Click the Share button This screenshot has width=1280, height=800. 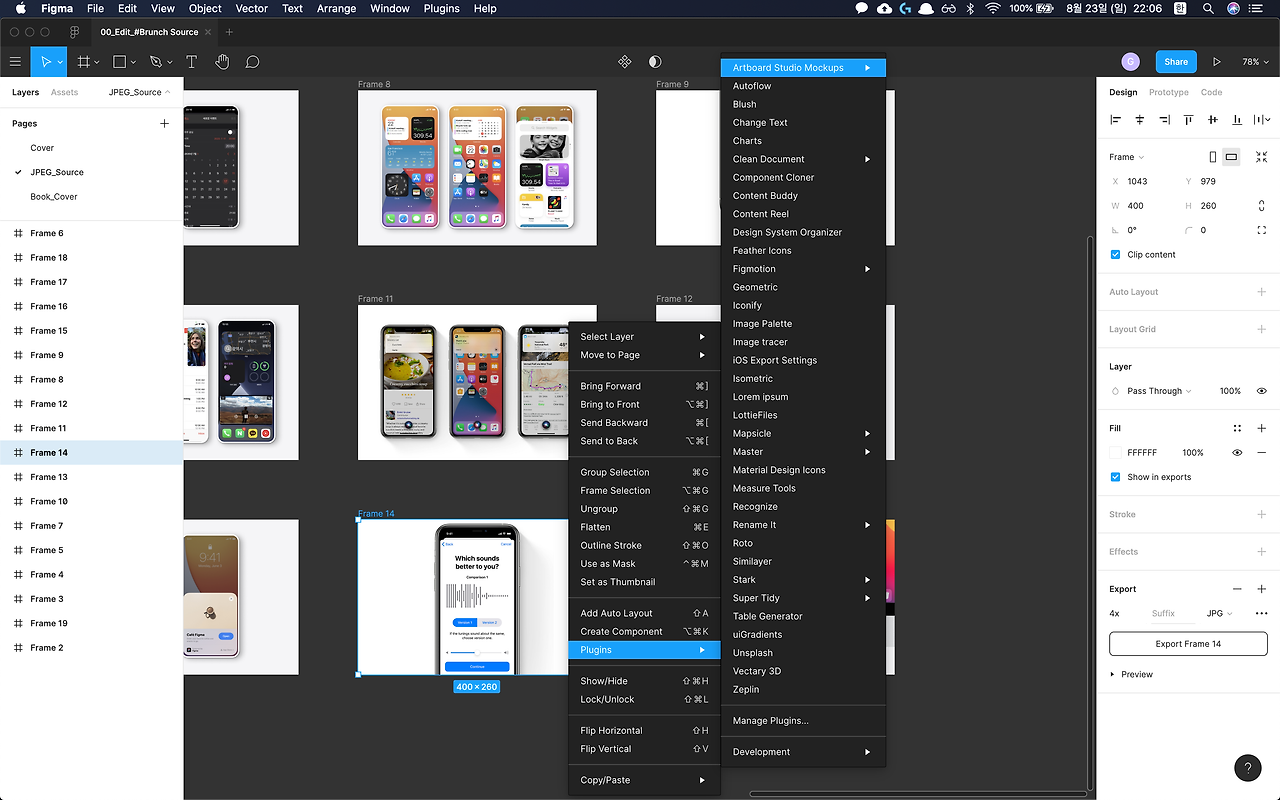tap(1176, 62)
